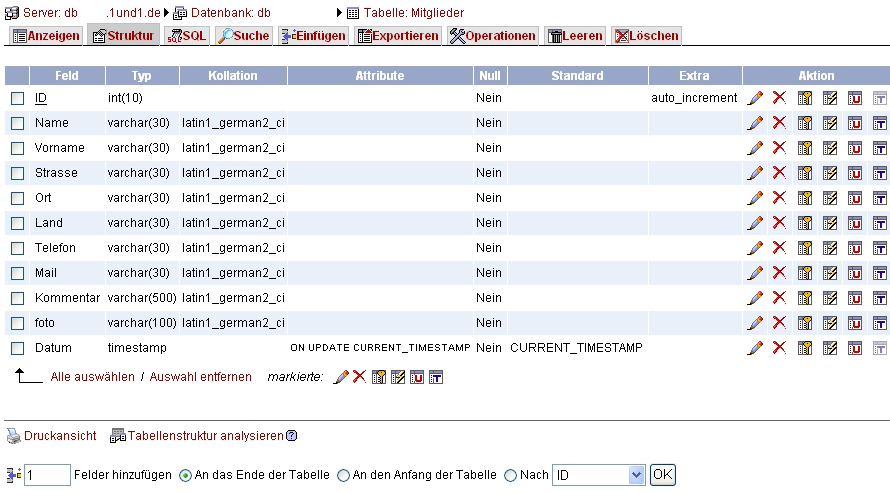Set primary key on the Strasse field
This screenshot has width=890, height=493.
[x=805, y=173]
